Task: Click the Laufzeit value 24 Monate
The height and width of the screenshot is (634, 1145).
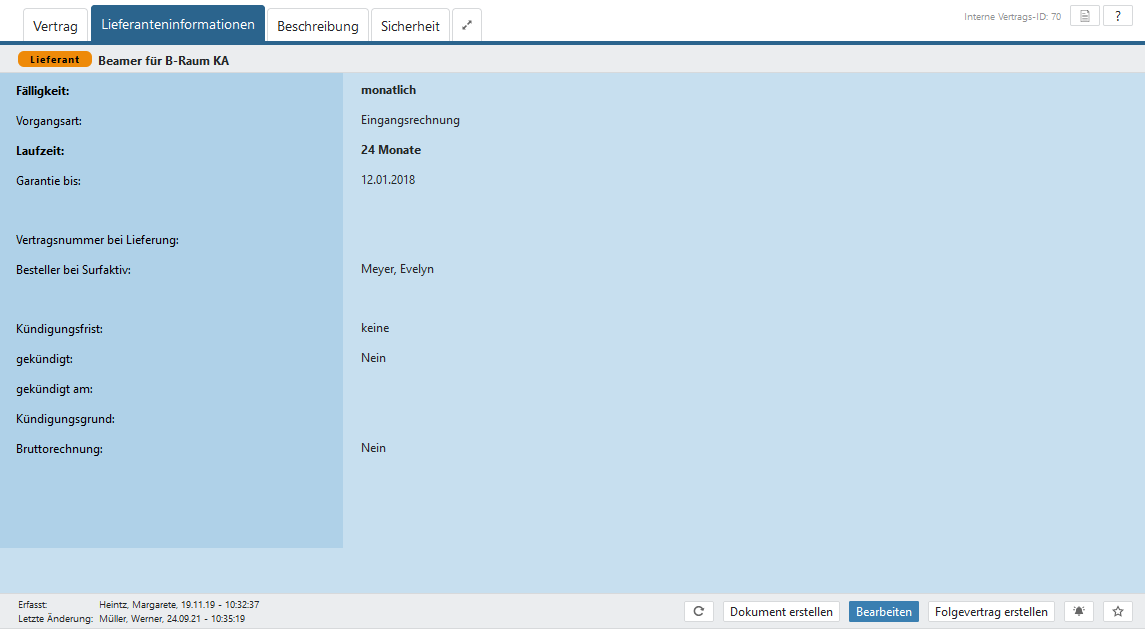Action: [x=391, y=150]
